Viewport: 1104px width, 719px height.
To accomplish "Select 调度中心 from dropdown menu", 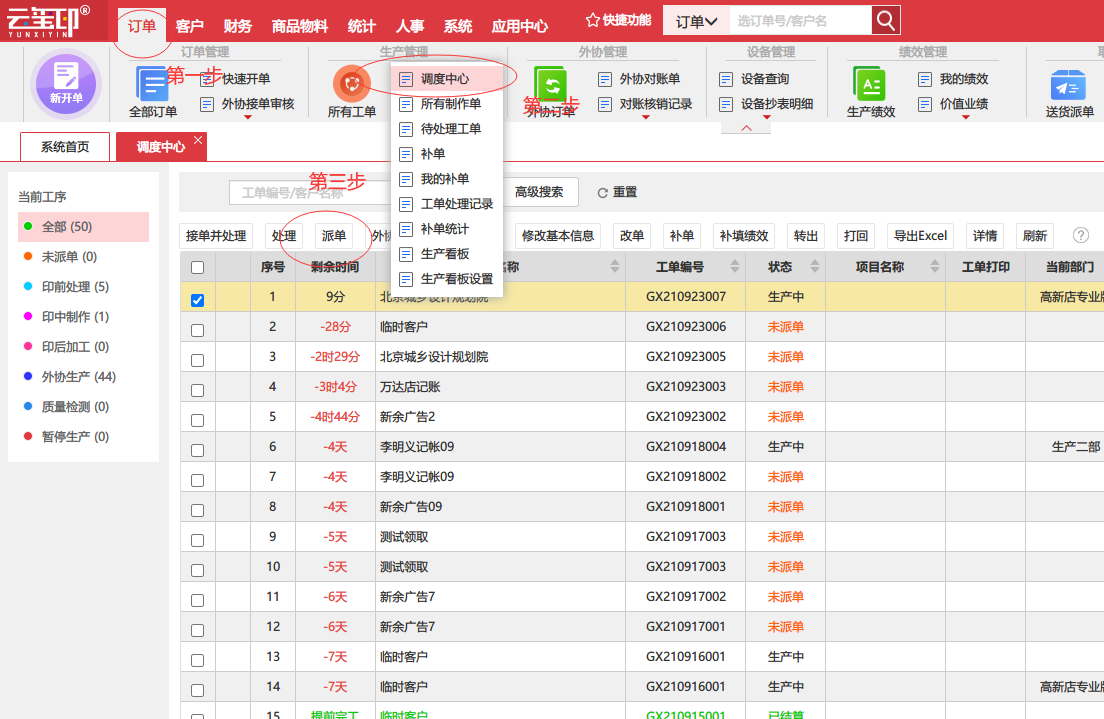I will (447, 79).
